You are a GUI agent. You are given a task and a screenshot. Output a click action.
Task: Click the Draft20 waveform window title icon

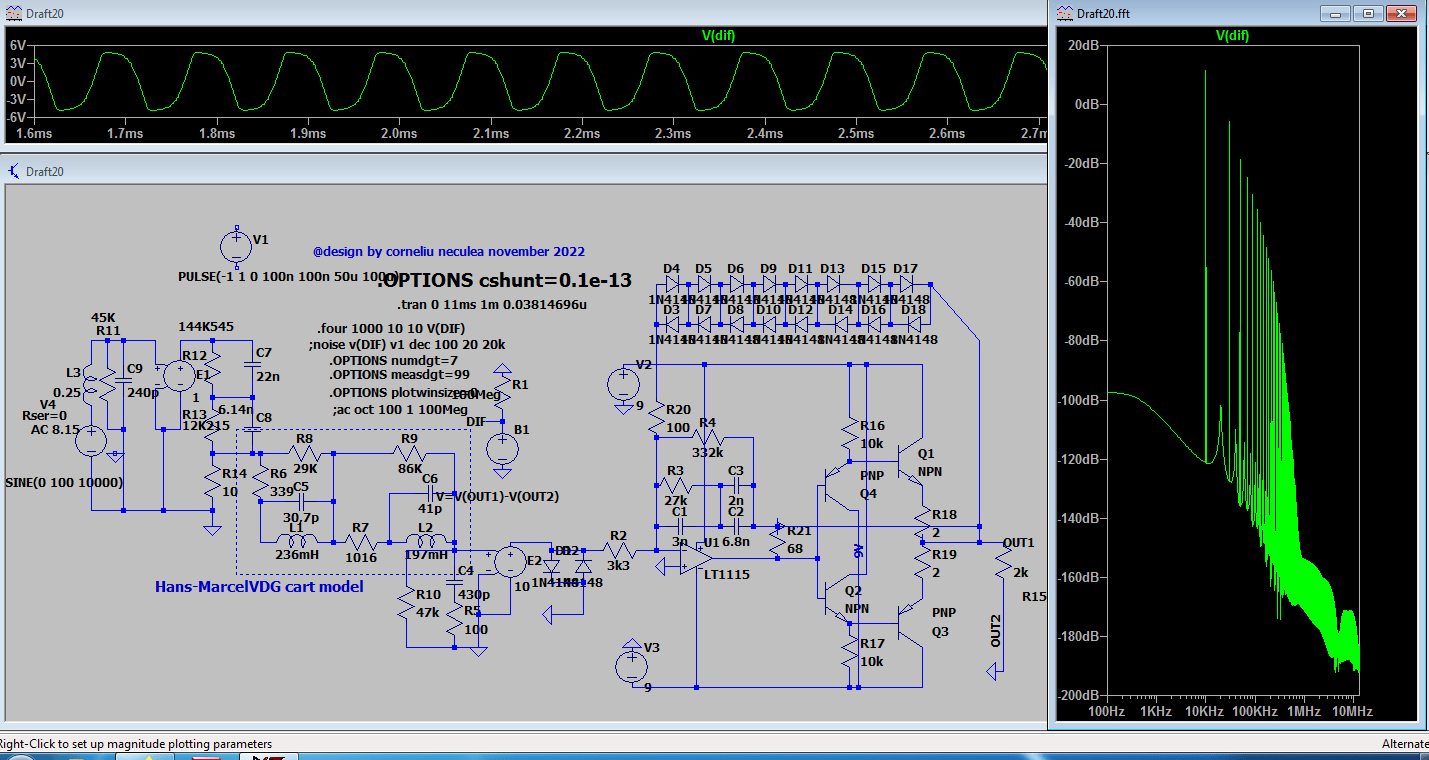coord(14,13)
